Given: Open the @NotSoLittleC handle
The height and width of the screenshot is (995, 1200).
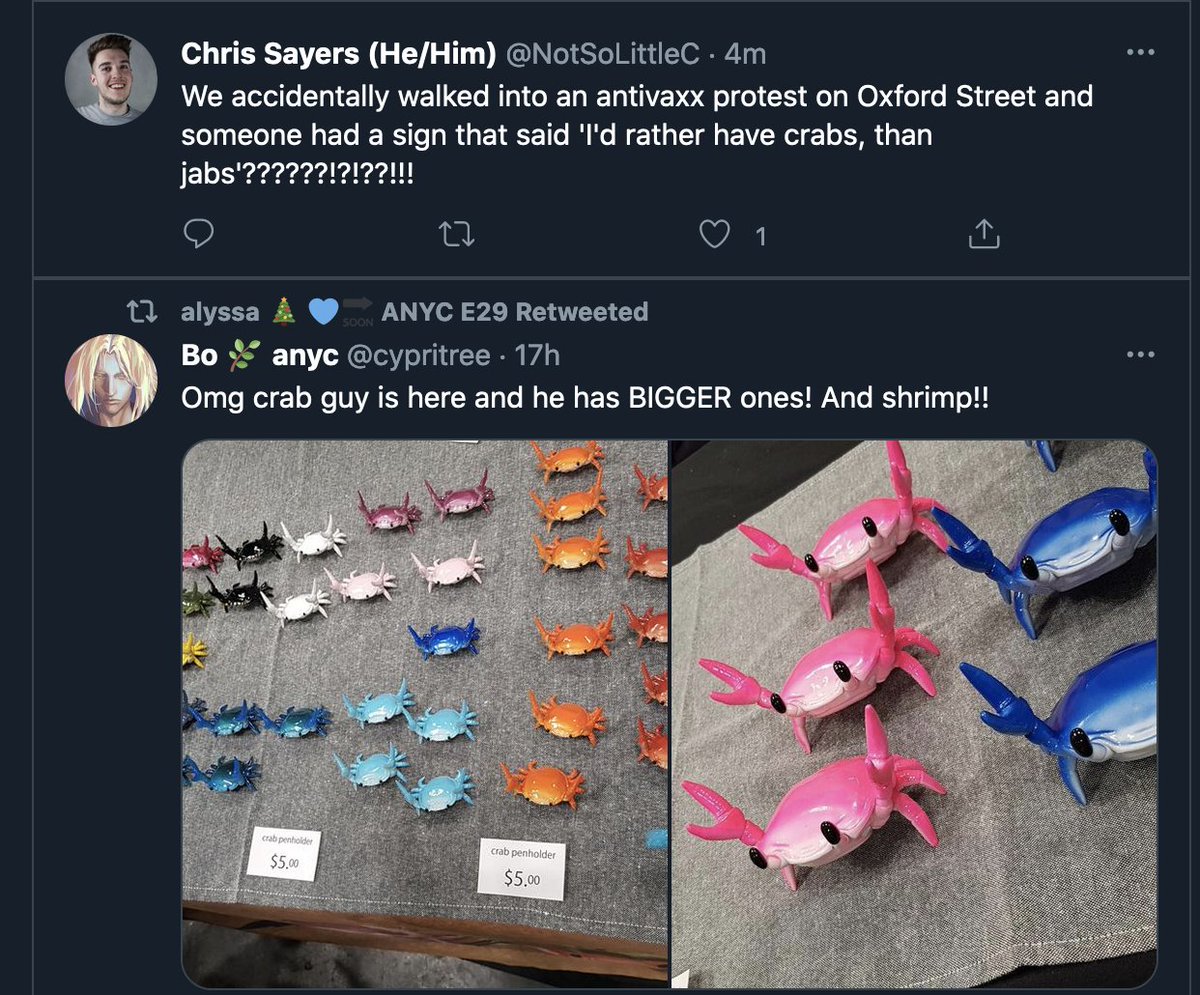Looking at the screenshot, I should click(604, 54).
